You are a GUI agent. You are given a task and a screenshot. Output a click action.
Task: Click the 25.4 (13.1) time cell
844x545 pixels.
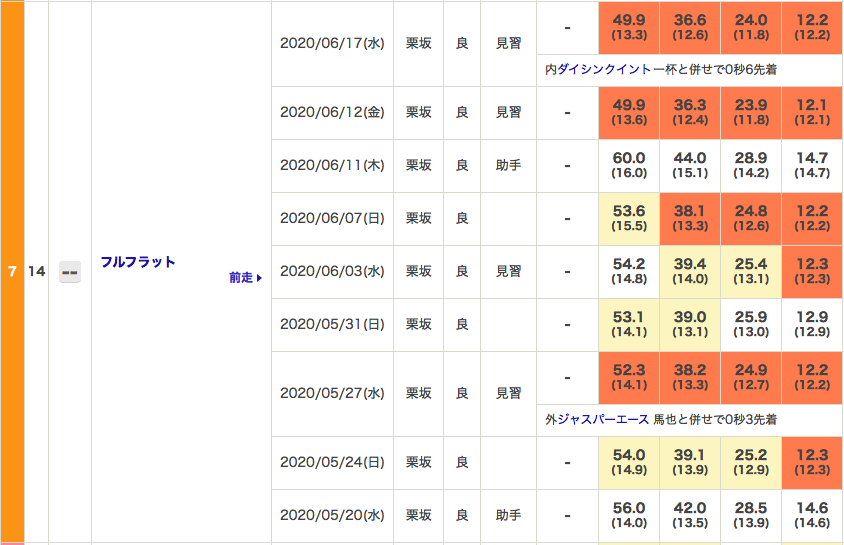pos(751,271)
